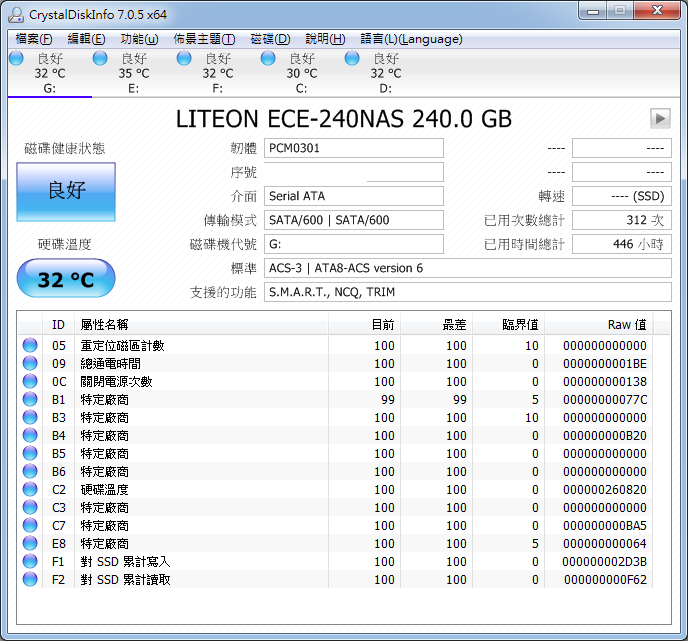Click the ACS-3 standard field
Viewport: 688px width, 641px height.
(x=468, y=268)
